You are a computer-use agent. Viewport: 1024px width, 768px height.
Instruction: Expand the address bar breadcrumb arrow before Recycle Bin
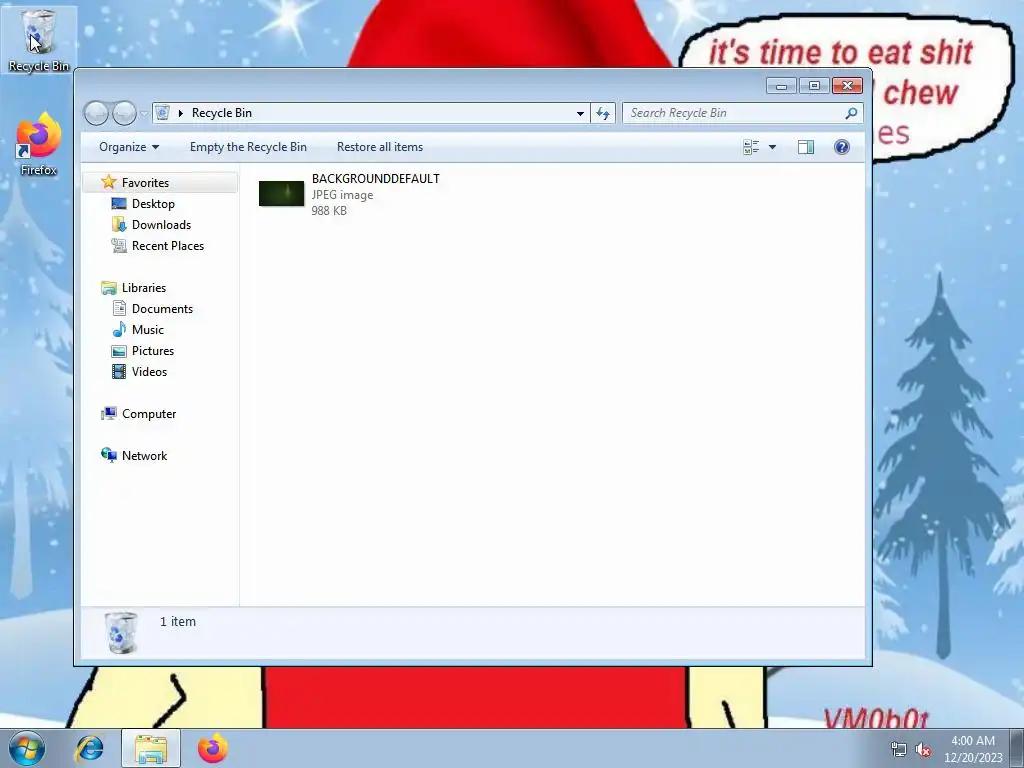click(x=181, y=114)
